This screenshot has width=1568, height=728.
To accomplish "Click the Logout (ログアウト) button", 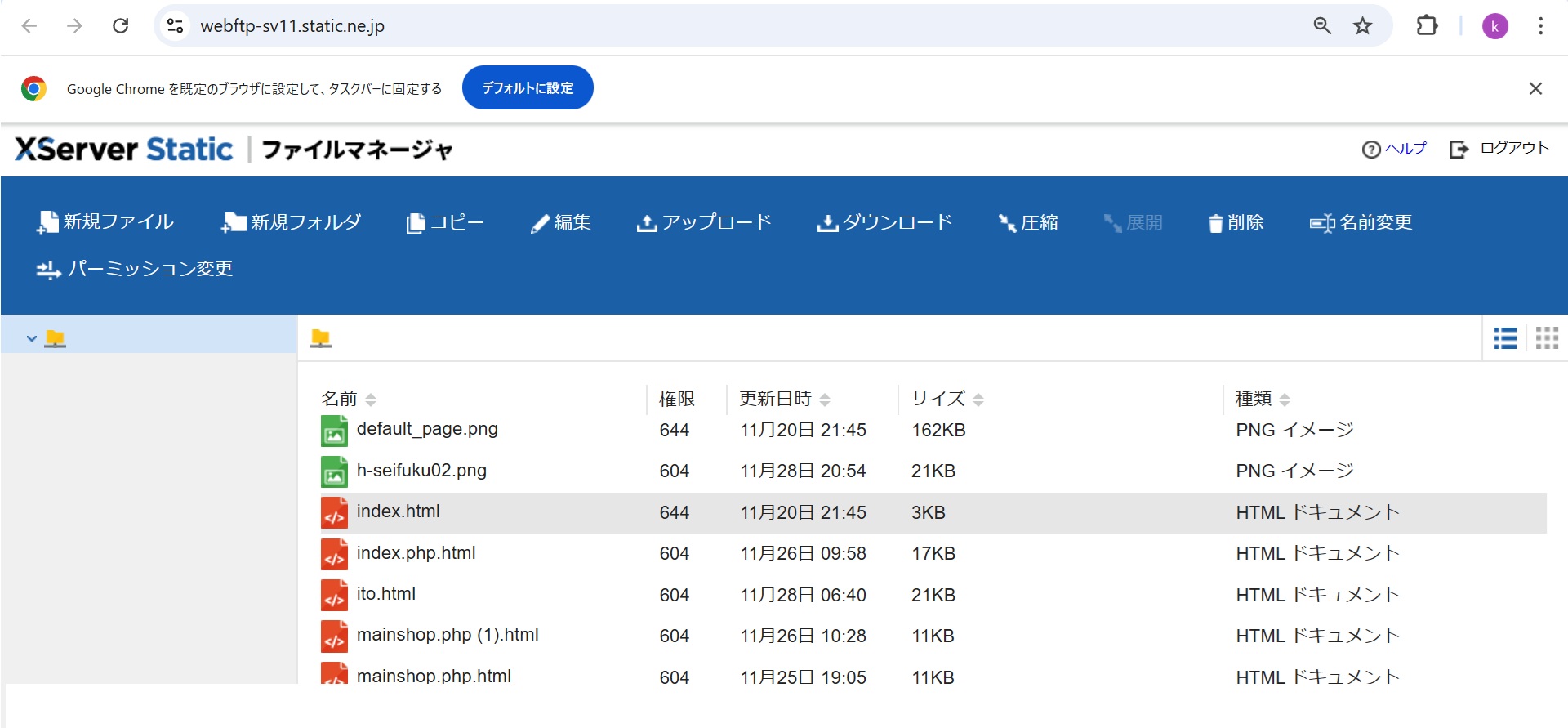I will click(1499, 149).
